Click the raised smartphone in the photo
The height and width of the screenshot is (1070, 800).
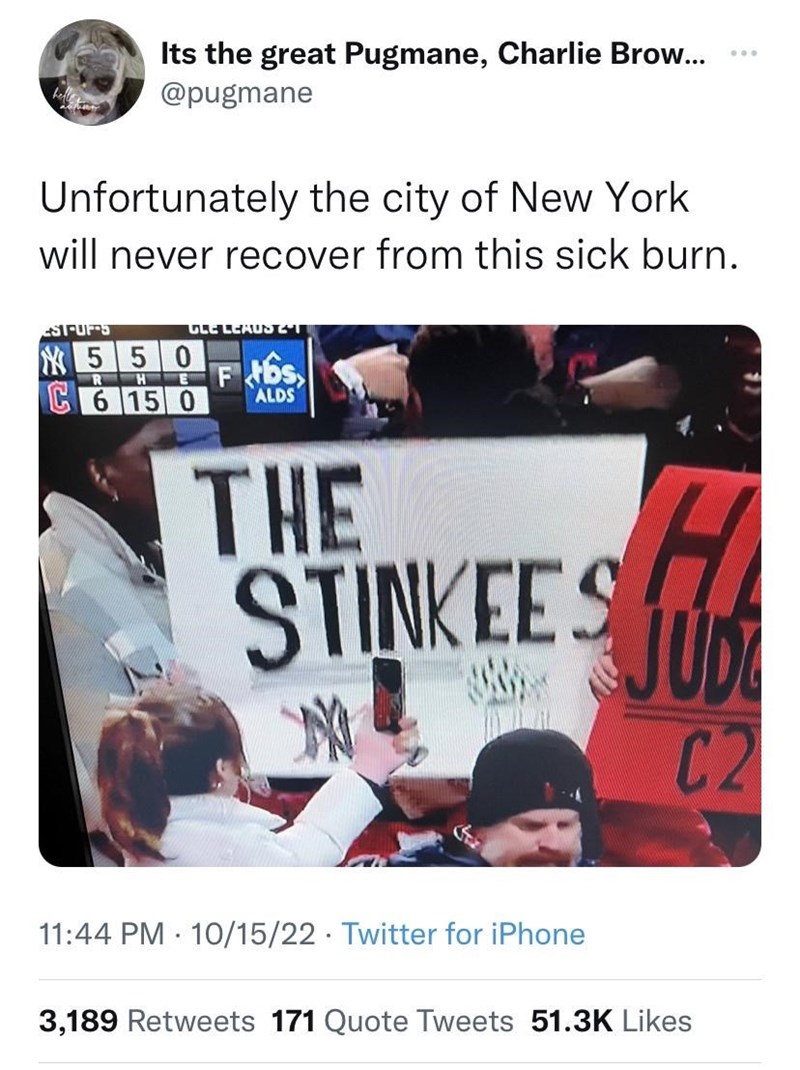point(389,694)
